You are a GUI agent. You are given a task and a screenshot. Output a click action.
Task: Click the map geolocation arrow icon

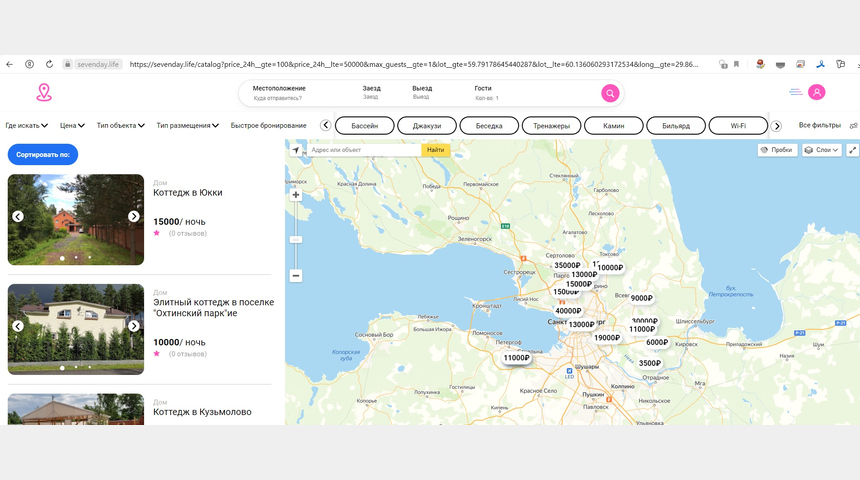pos(296,150)
